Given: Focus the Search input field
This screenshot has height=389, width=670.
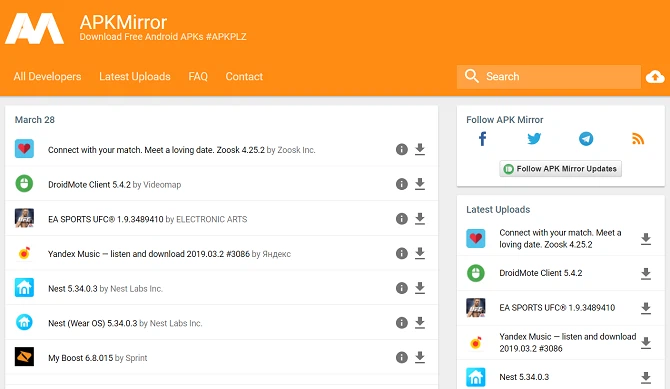Looking at the screenshot, I should [549, 77].
